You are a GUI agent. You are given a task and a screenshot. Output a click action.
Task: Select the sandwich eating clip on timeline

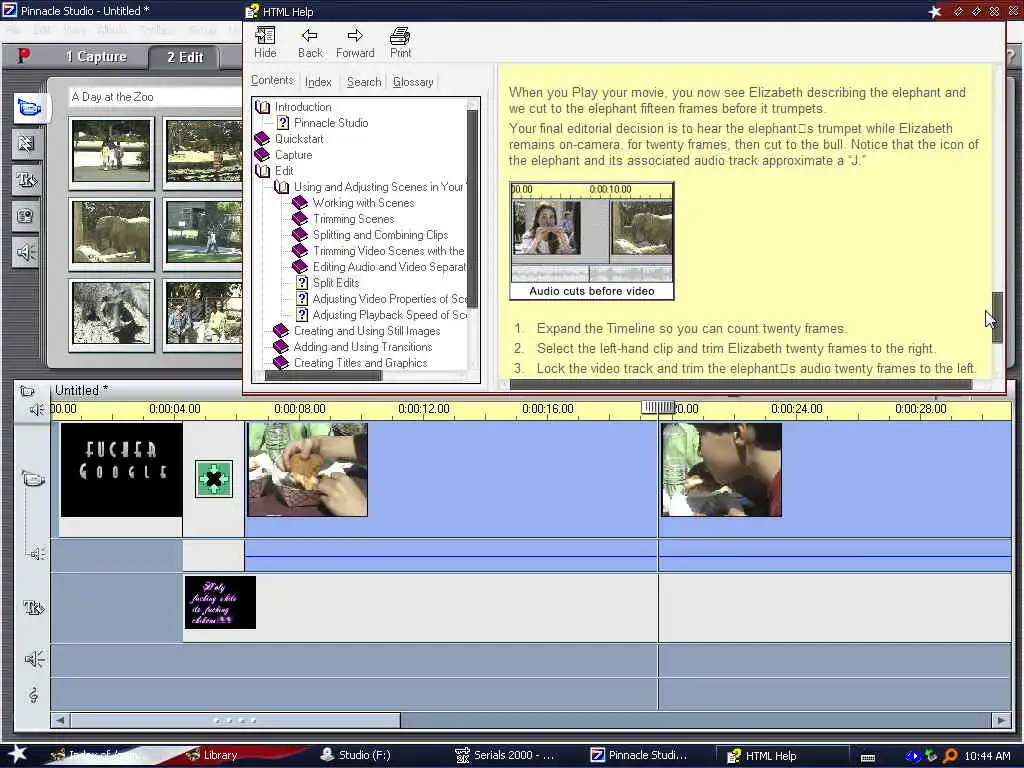coord(307,470)
